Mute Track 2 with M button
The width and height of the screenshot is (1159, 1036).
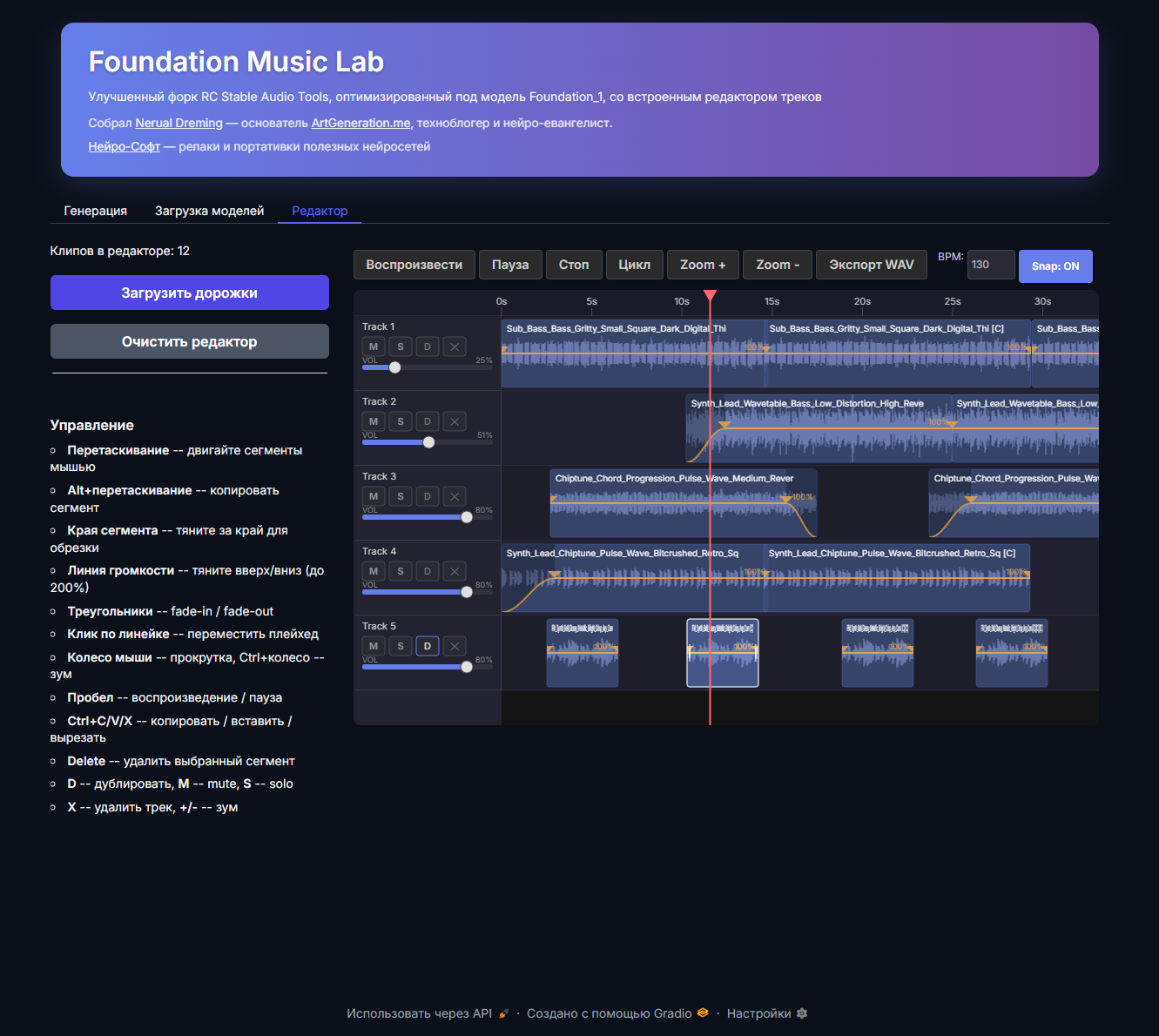click(374, 421)
